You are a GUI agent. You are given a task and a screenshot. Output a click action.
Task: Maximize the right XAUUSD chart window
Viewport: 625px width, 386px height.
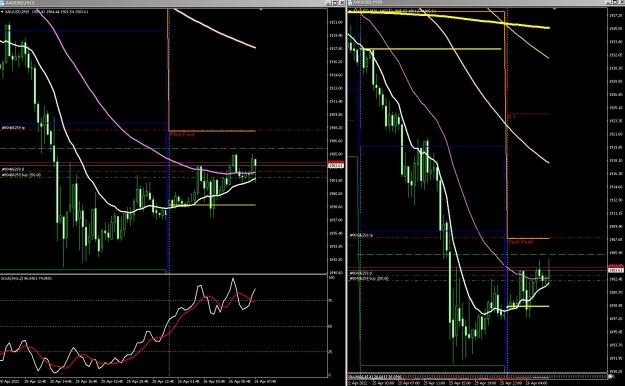point(616,2)
